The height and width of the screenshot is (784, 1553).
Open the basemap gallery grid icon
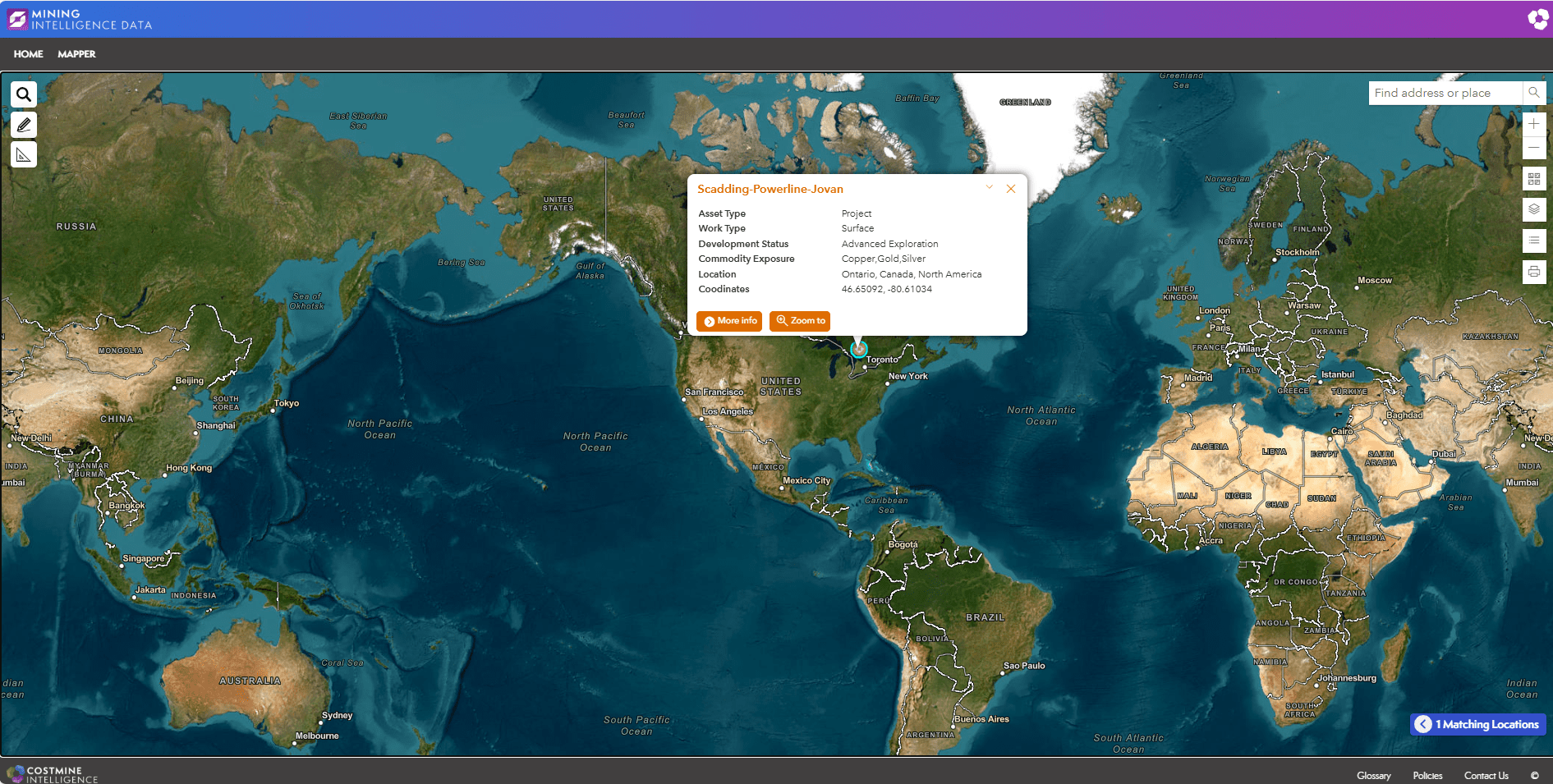[1534, 178]
